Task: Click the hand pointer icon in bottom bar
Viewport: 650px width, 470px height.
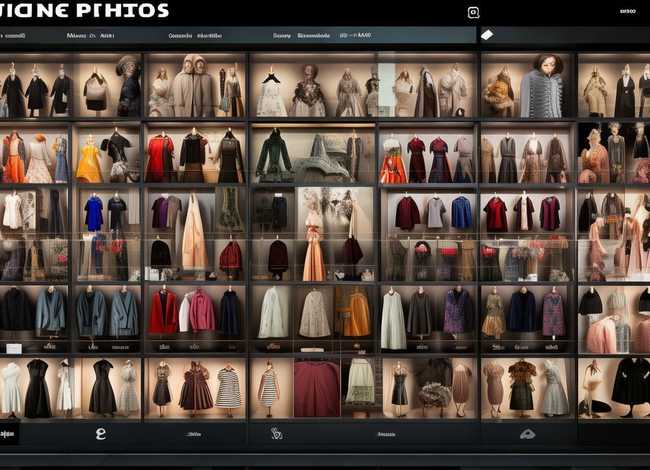Action: click(277, 434)
